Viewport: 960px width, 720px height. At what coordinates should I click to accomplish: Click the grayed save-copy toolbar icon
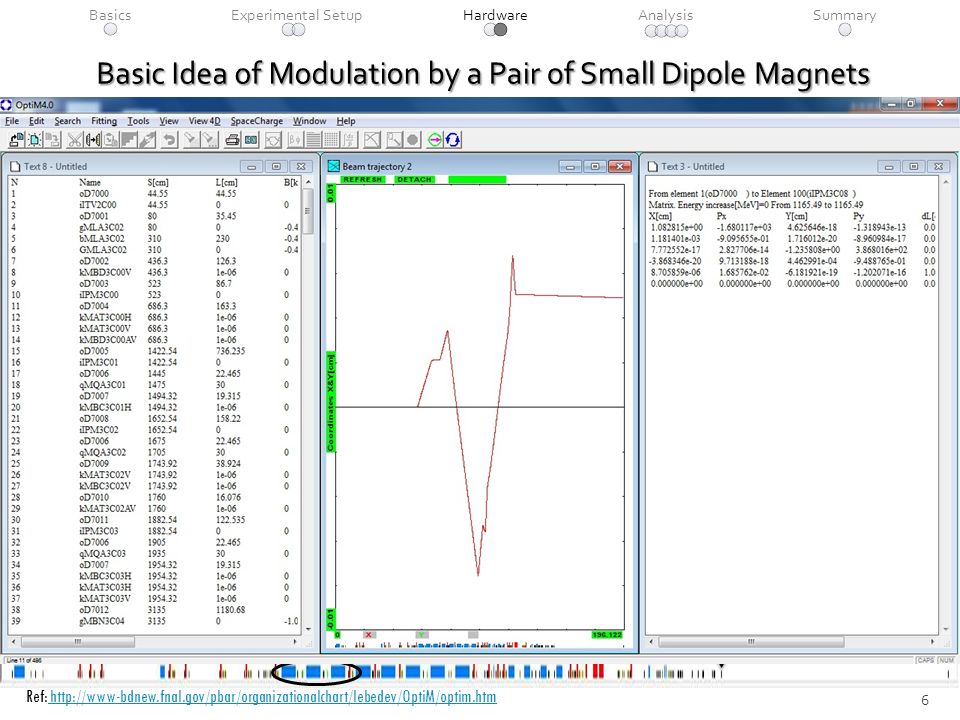(x=53, y=140)
